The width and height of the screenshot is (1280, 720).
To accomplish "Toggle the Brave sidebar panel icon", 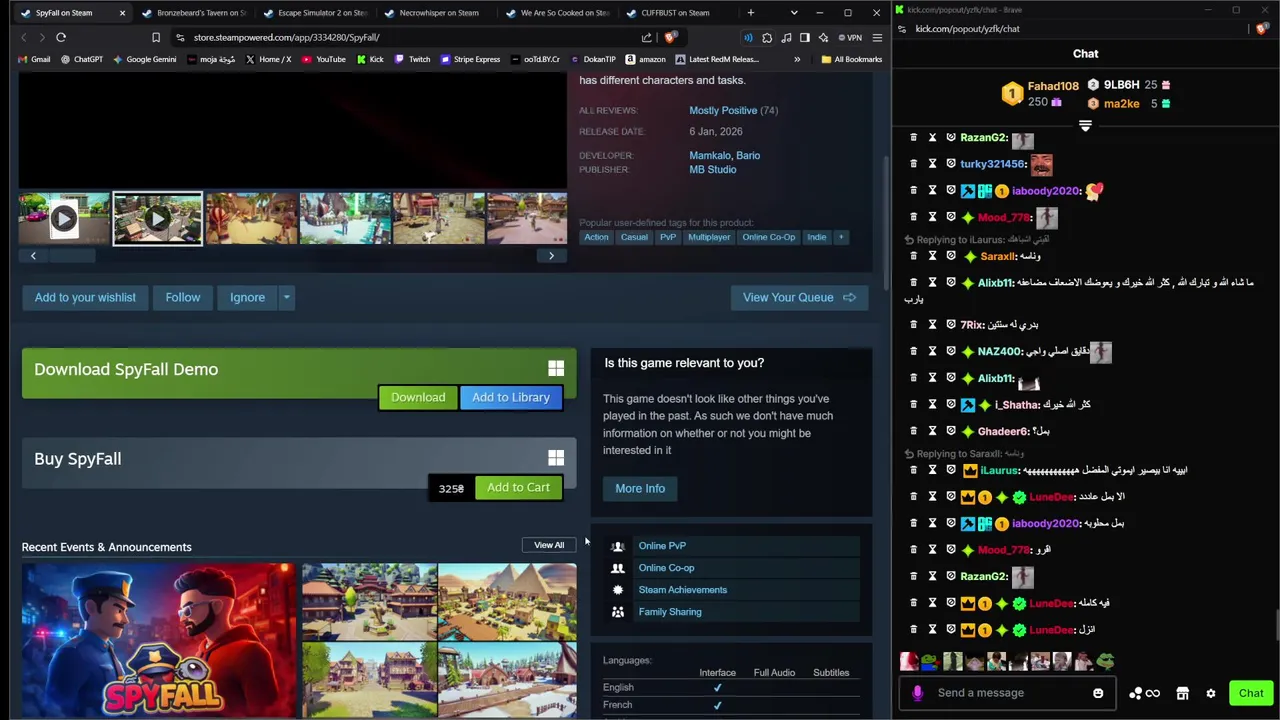I will point(804,37).
